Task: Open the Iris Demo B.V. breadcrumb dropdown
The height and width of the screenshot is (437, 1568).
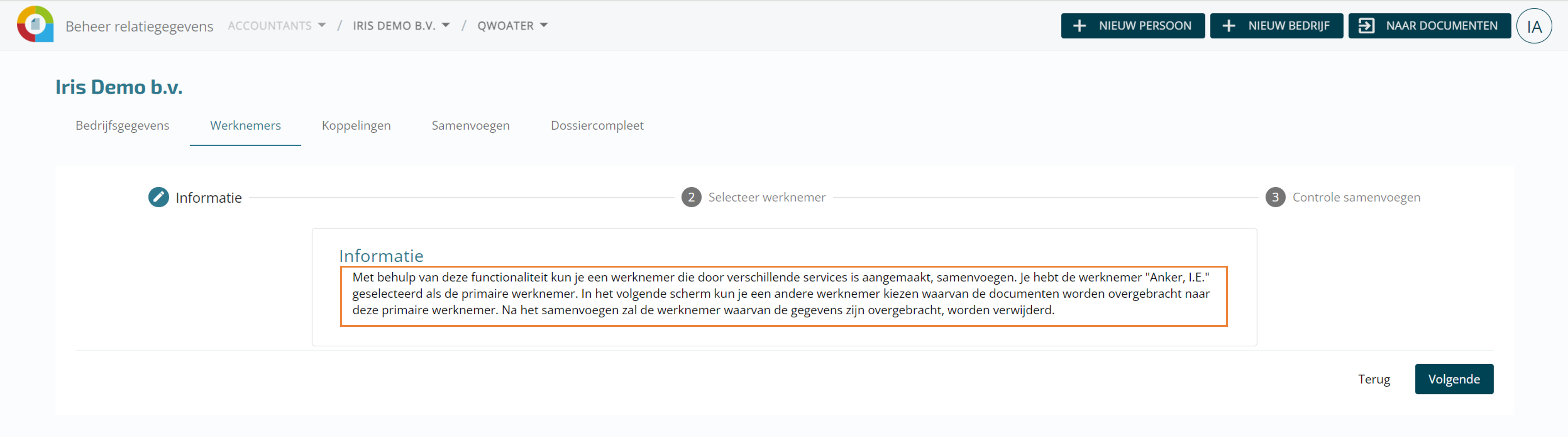Action: 401,26
